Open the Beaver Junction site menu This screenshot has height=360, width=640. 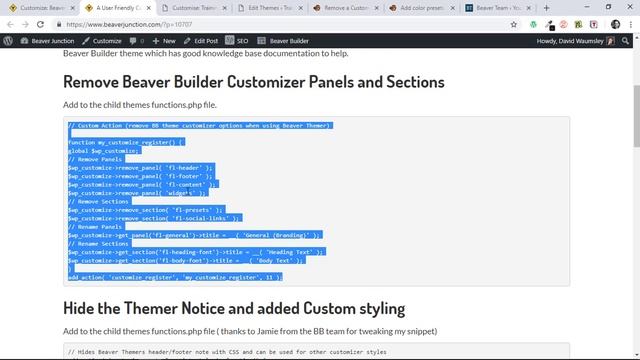point(47,41)
